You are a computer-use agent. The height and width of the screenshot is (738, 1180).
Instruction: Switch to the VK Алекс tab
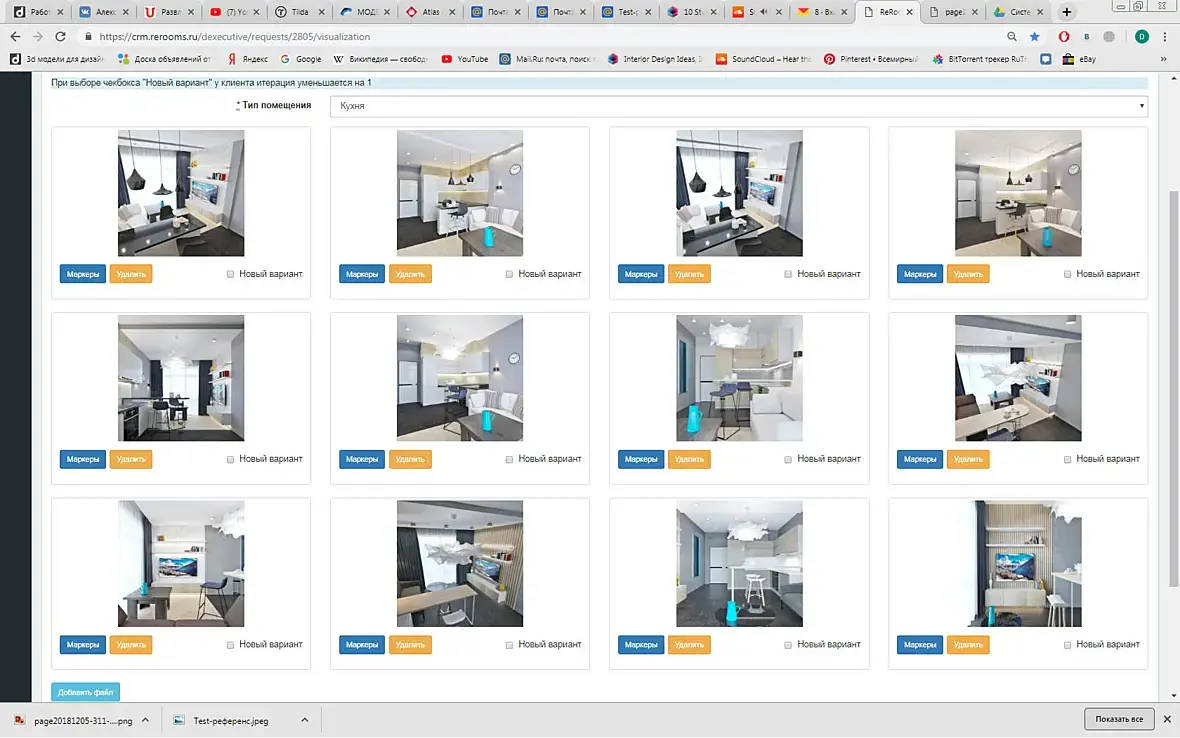[x=103, y=12]
